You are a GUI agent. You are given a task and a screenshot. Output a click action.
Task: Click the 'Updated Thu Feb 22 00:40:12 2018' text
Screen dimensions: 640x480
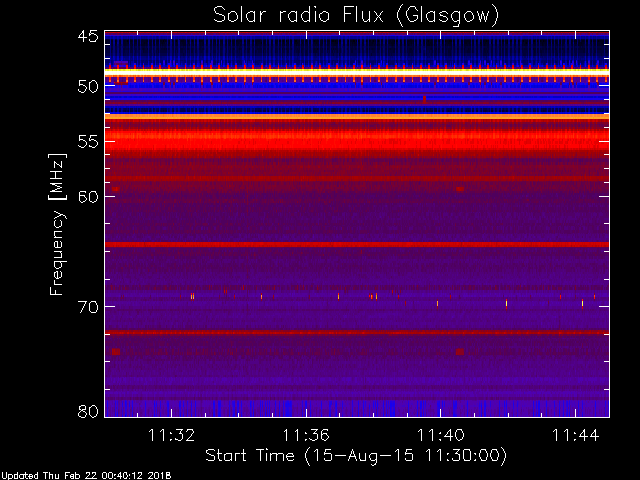[86, 476]
